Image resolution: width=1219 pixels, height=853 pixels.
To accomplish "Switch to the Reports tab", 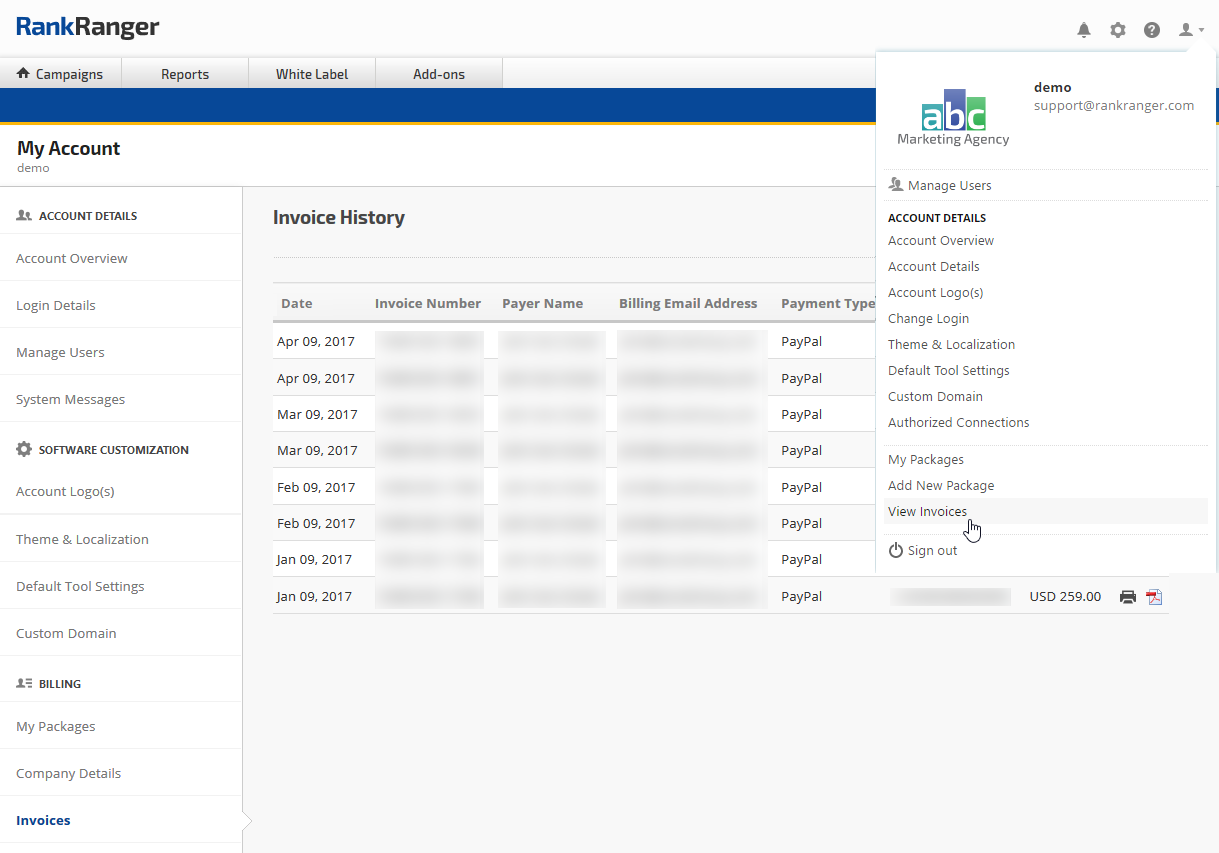I will 185,74.
